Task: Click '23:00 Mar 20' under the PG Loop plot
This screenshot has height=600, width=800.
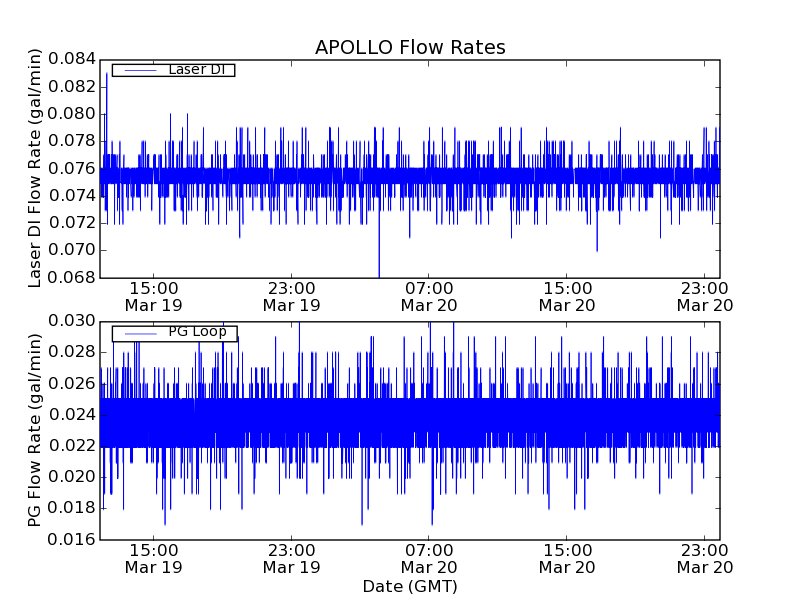Action: [705, 559]
